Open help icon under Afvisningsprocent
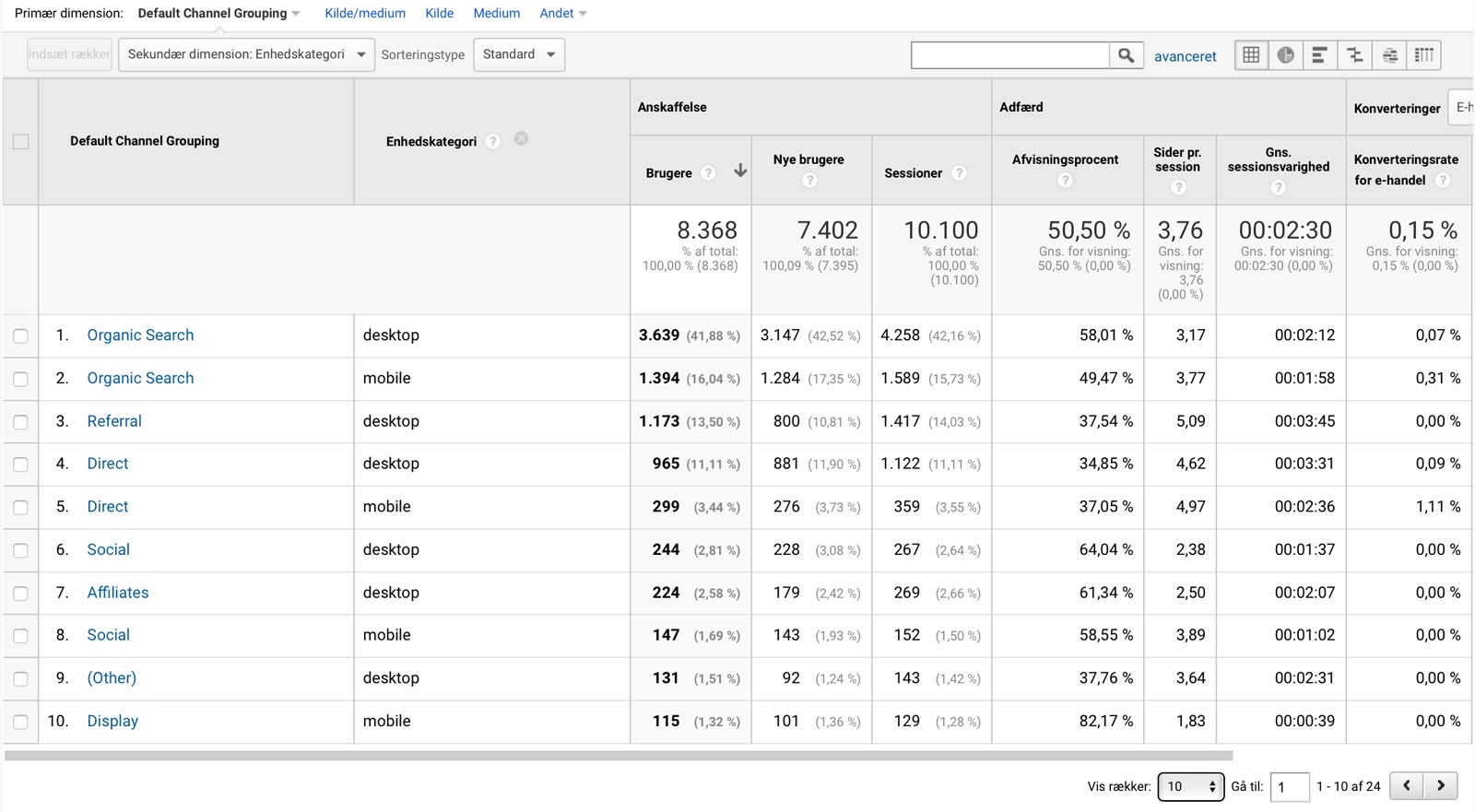 pyautogui.click(x=1066, y=181)
